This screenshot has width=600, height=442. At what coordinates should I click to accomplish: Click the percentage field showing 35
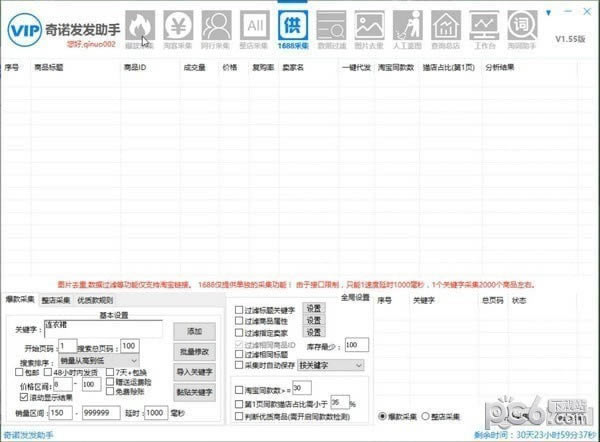pyautogui.click(x=340, y=403)
